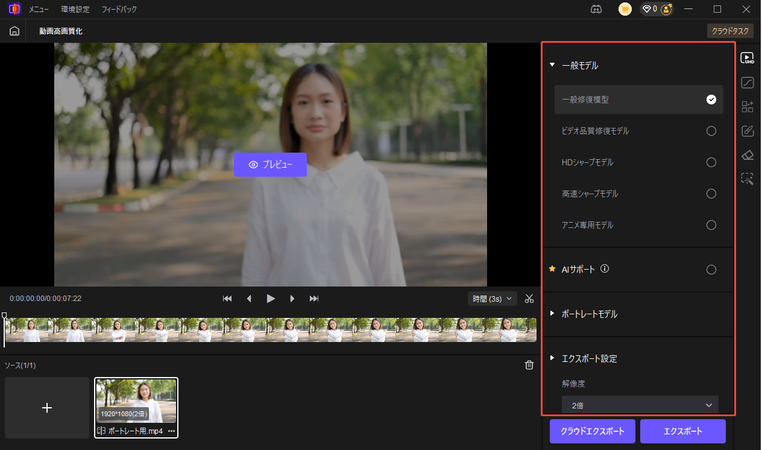Viewport: 762px width, 450px height.
Task: Open フィードバック menu
Action: (119, 9)
